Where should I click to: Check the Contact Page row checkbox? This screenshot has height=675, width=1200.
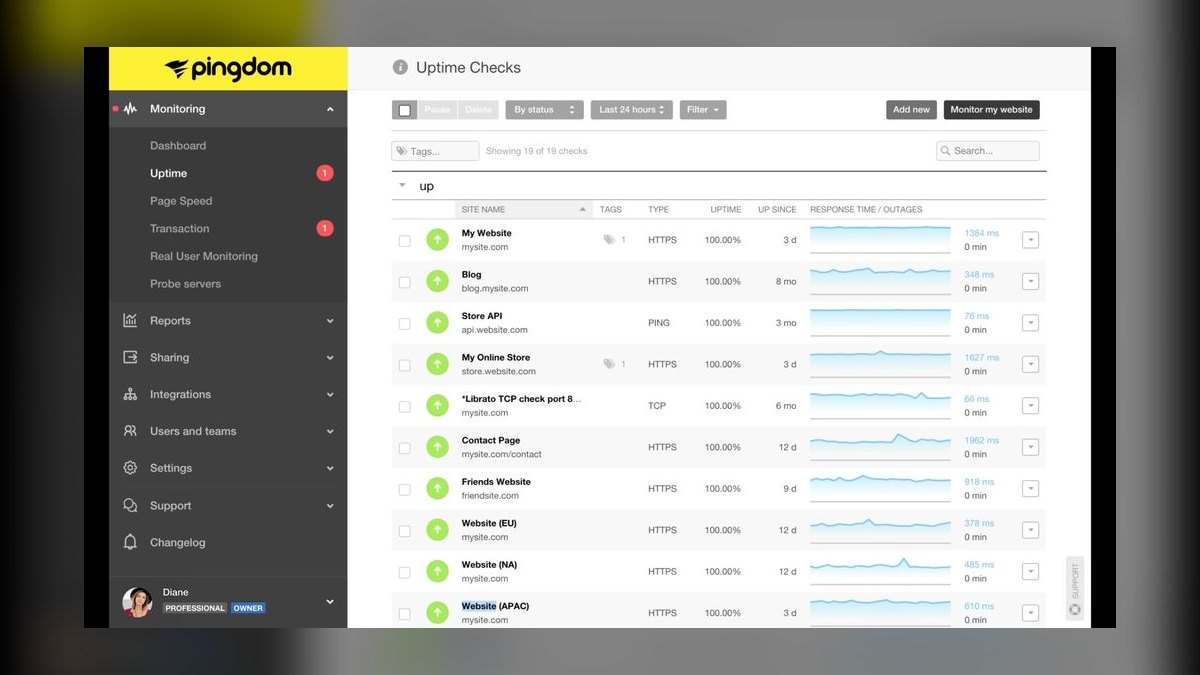[404, 448]
